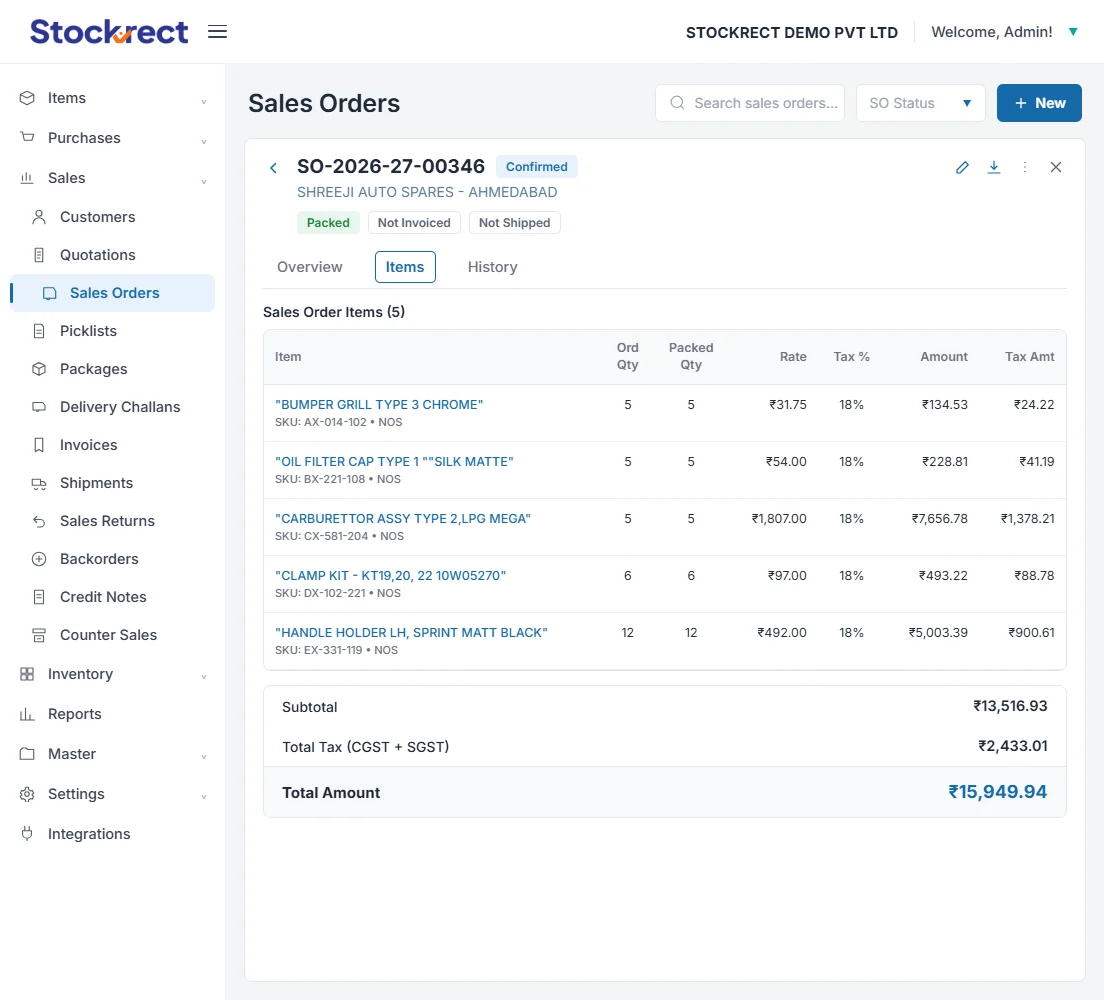
Task: Click the SKU: CX-581-204 text
Action: tap(322, 536)
